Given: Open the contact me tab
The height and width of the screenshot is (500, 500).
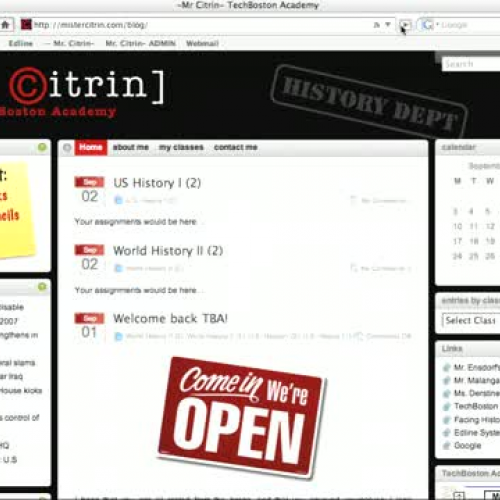Looking at the screenshot, I should click(x=236, y=147).
